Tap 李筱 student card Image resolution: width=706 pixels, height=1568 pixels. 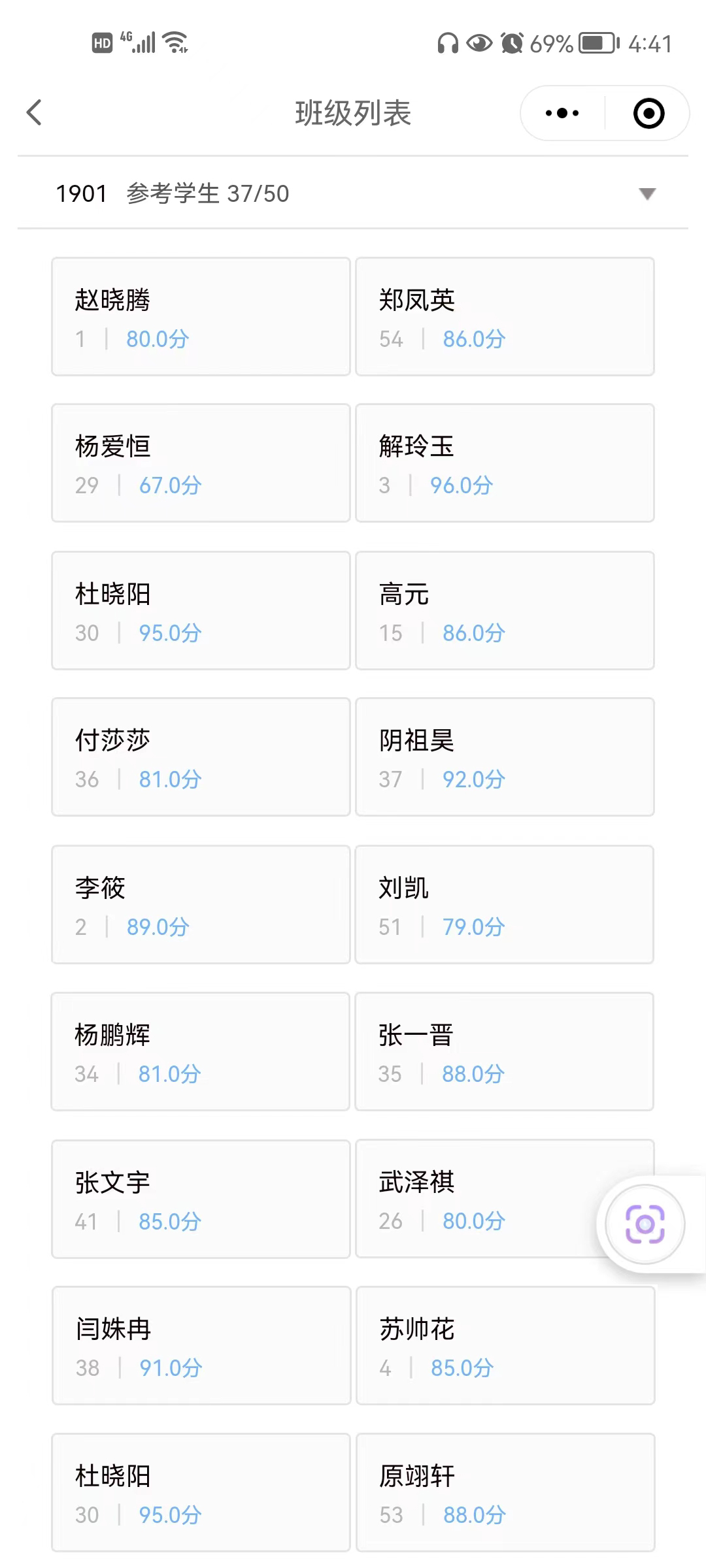(x=201, y=905)
